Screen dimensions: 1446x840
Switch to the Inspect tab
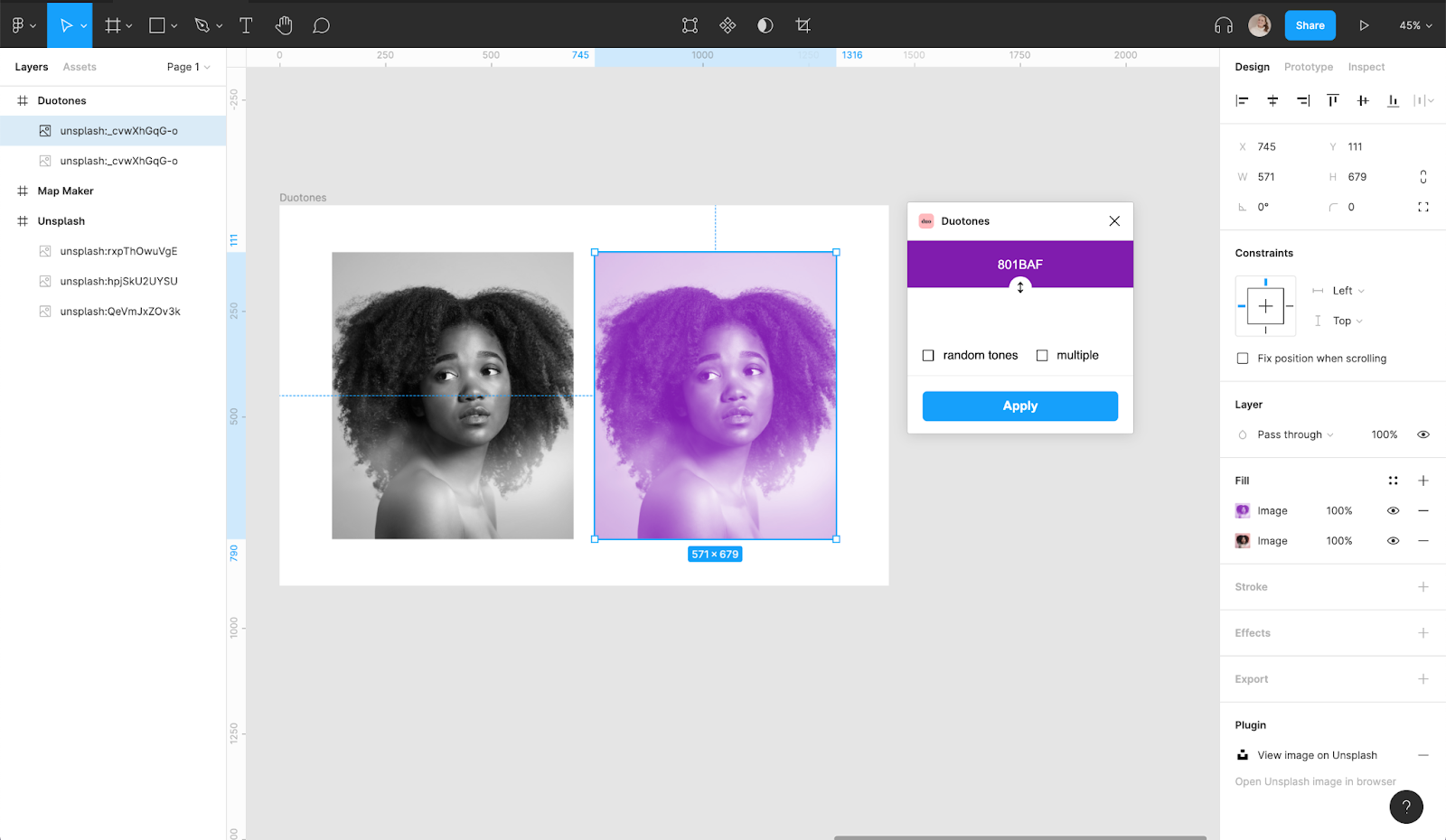1366,67
